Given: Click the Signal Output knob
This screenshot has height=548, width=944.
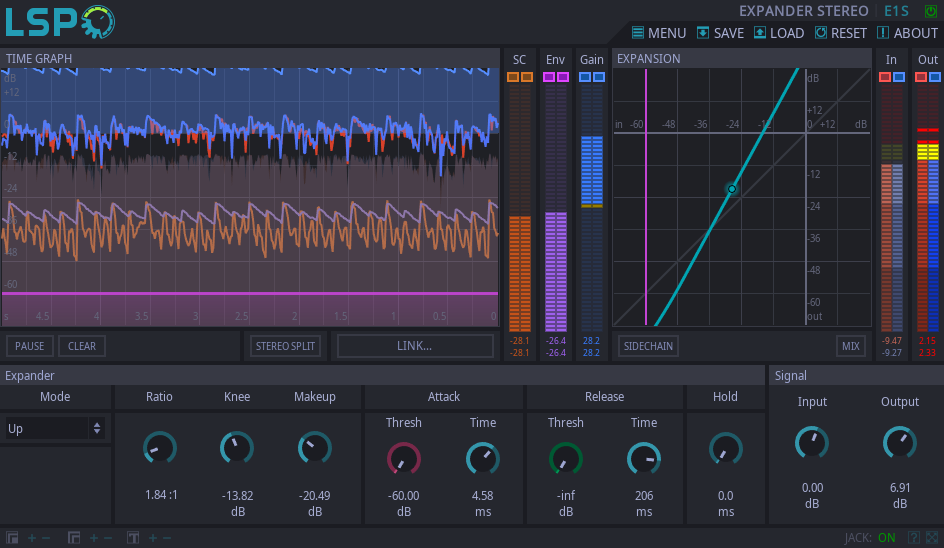Looking at the screenshot, I should (900, 443).
